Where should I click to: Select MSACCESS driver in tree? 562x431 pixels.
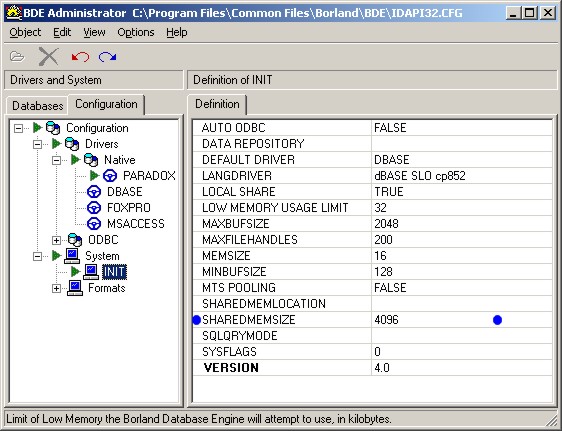[x=135, y=224]
